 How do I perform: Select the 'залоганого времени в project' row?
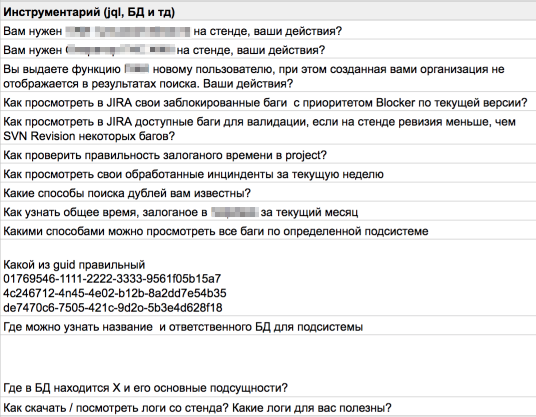click(x=268, y=155)
